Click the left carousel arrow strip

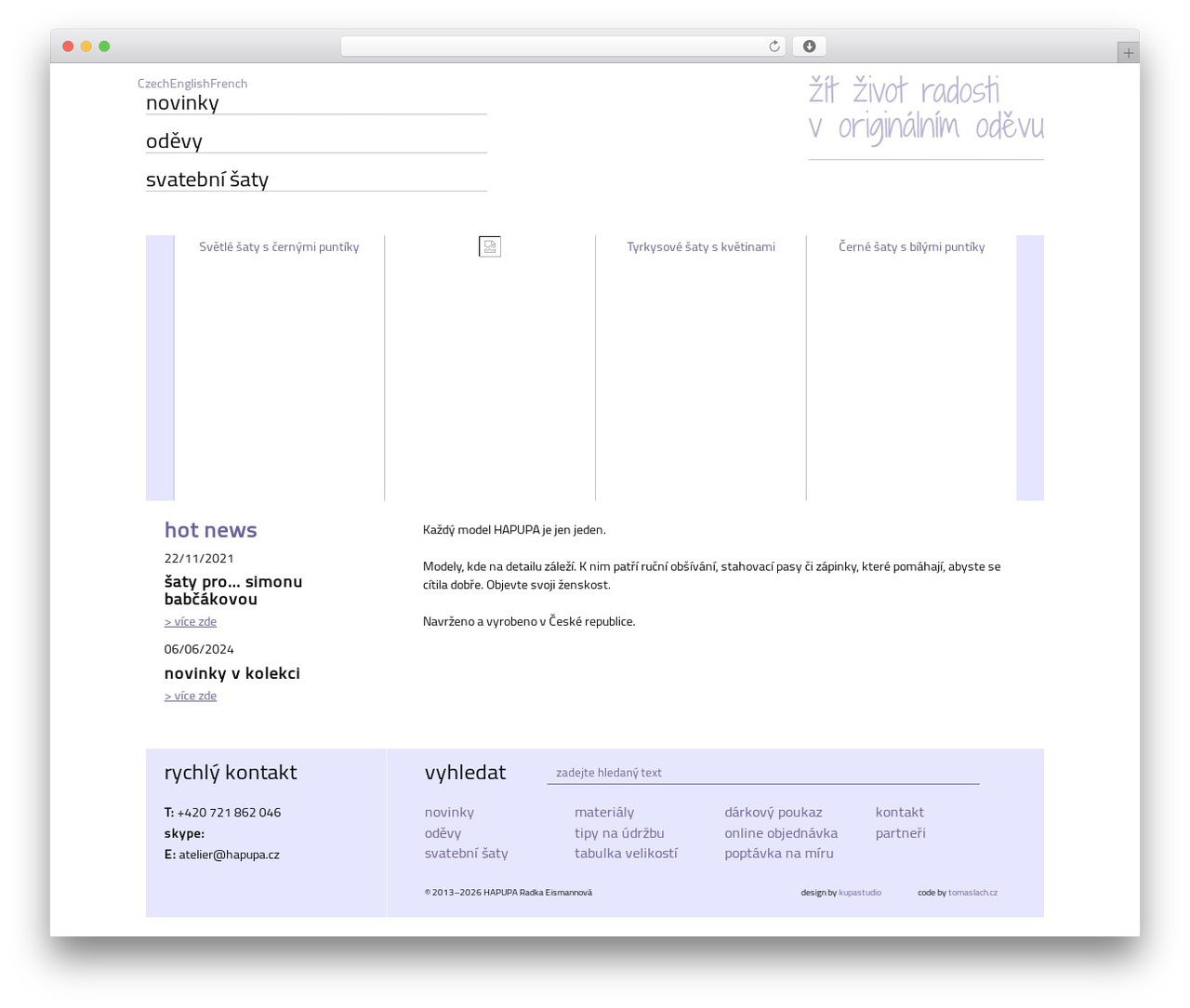160,367
